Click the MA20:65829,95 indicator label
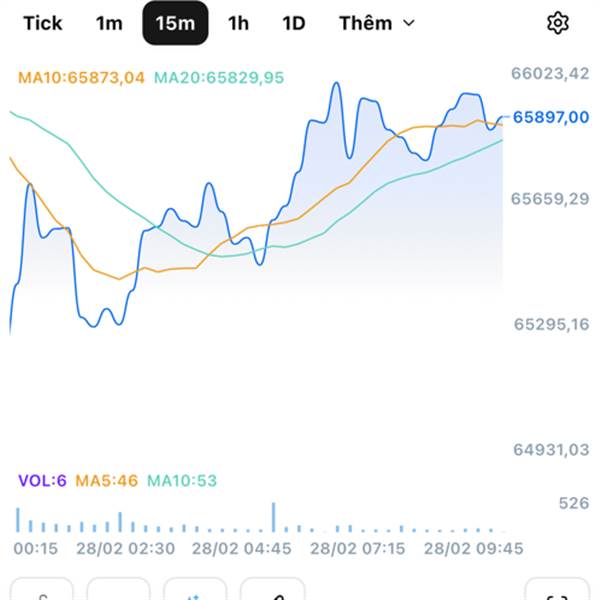This screenshot has height=600, width=600. [x=218, y=76]
